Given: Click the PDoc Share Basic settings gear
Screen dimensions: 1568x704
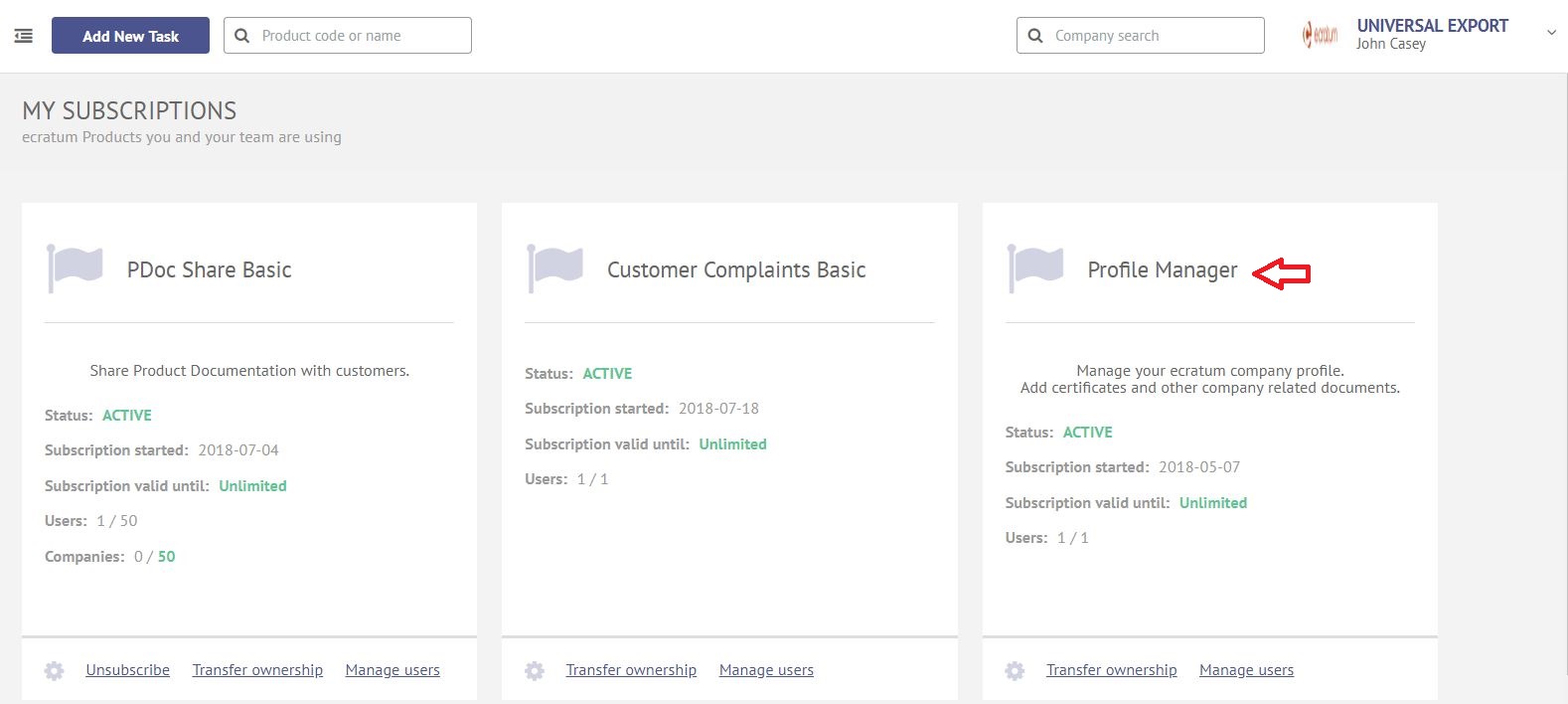Looking at the screenshot, I should pos(55,671).
